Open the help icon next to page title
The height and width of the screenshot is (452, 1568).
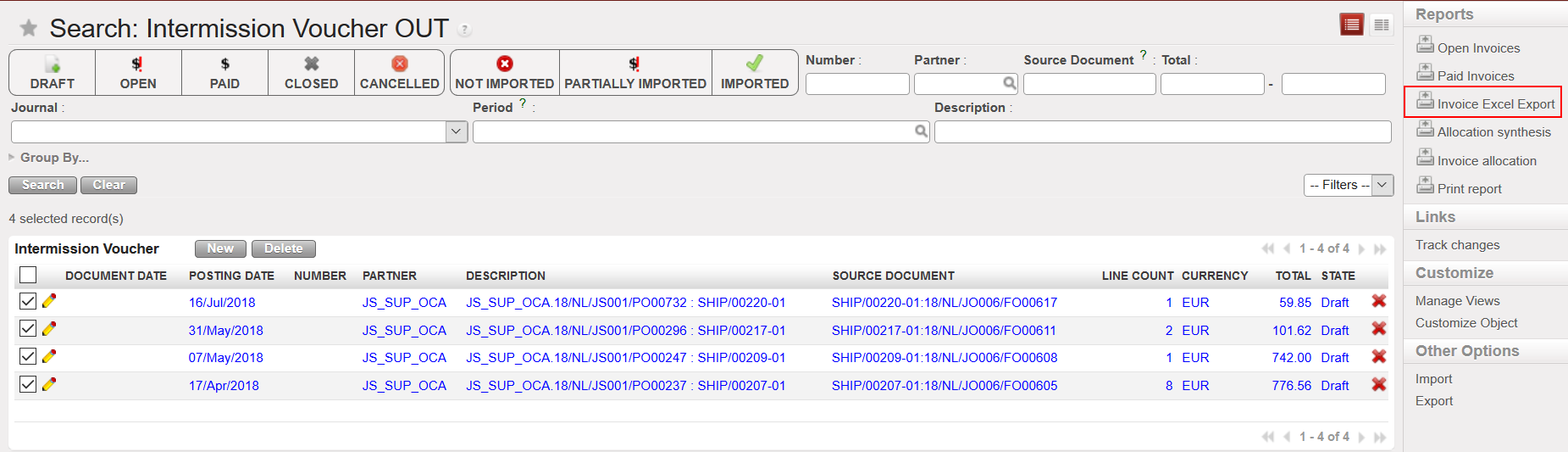(464, 30)
